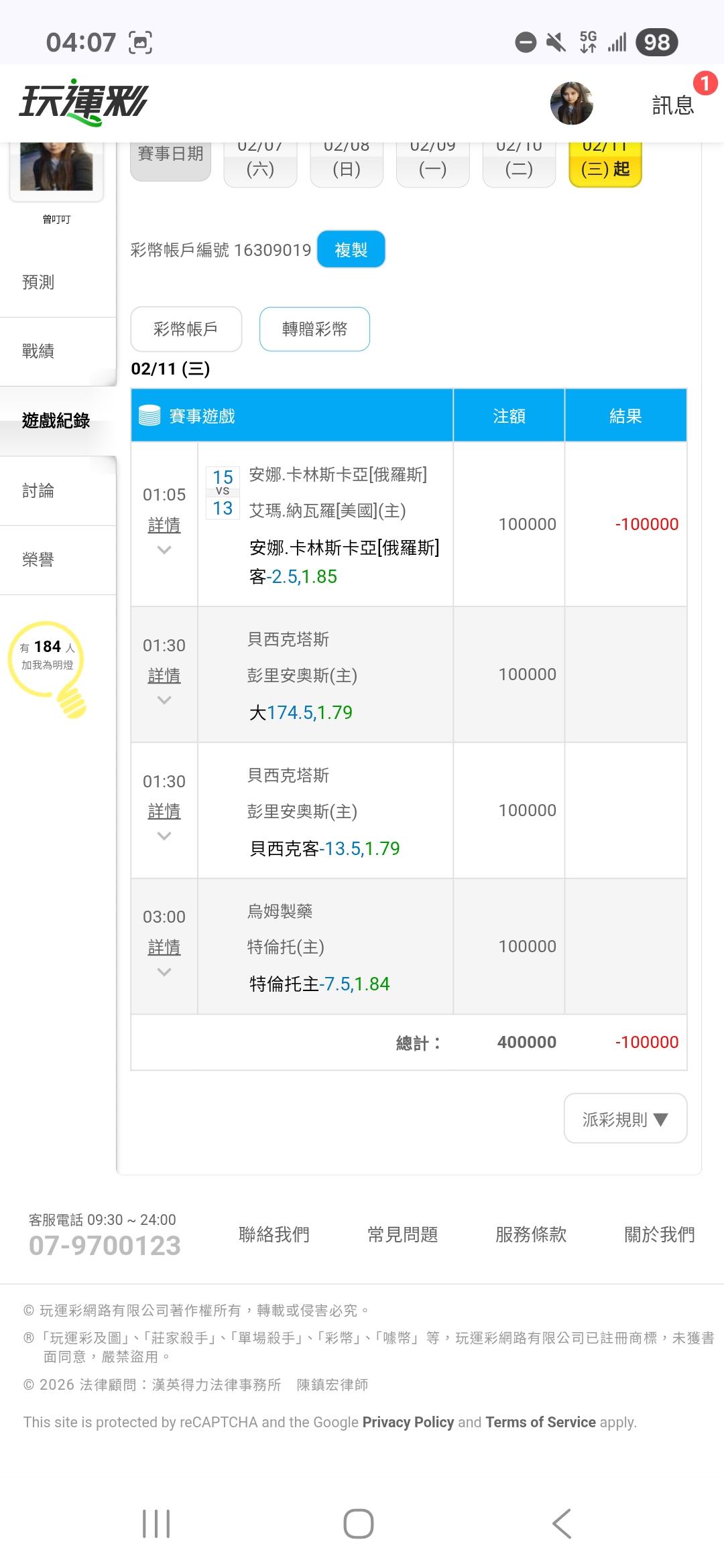This screenshot has width=724, height=1568.
Task: Open the 派彩規則 dropdown
Action: (x=625, y=1119)
